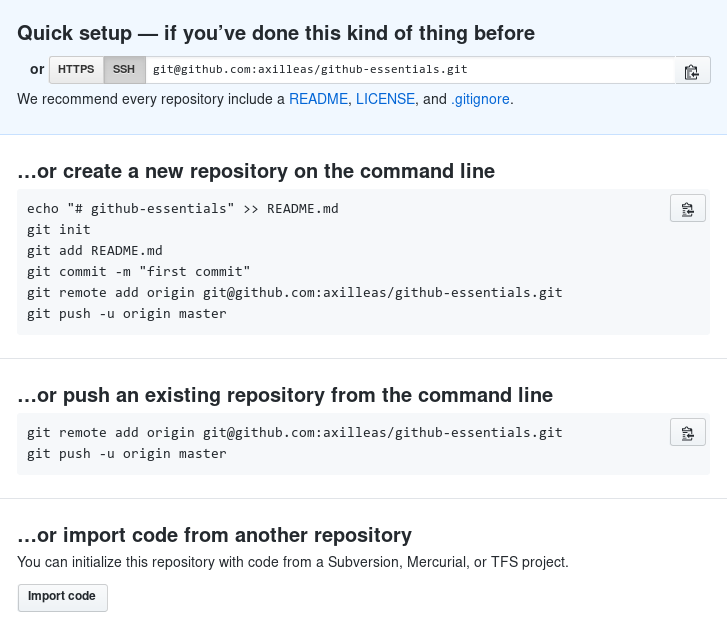Click git push line in existing-repository block
This screenshot has height=636, width=727.
pyautogui.click(x=127, y=454)
